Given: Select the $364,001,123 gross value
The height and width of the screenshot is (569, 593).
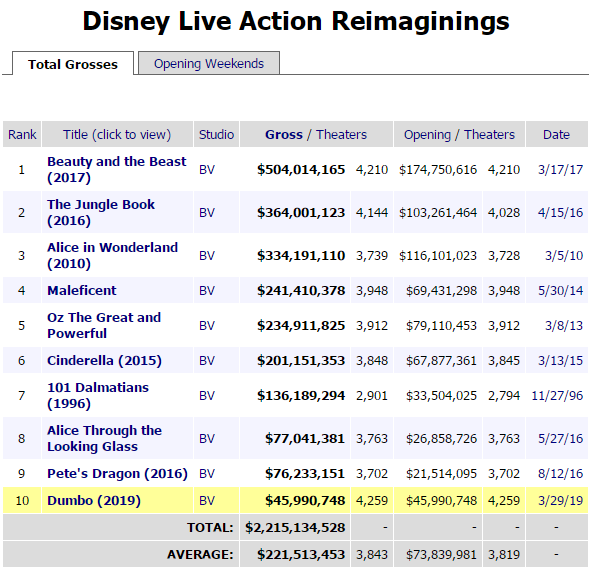Looking at the screenshot, I should click(x=301, y=212).
